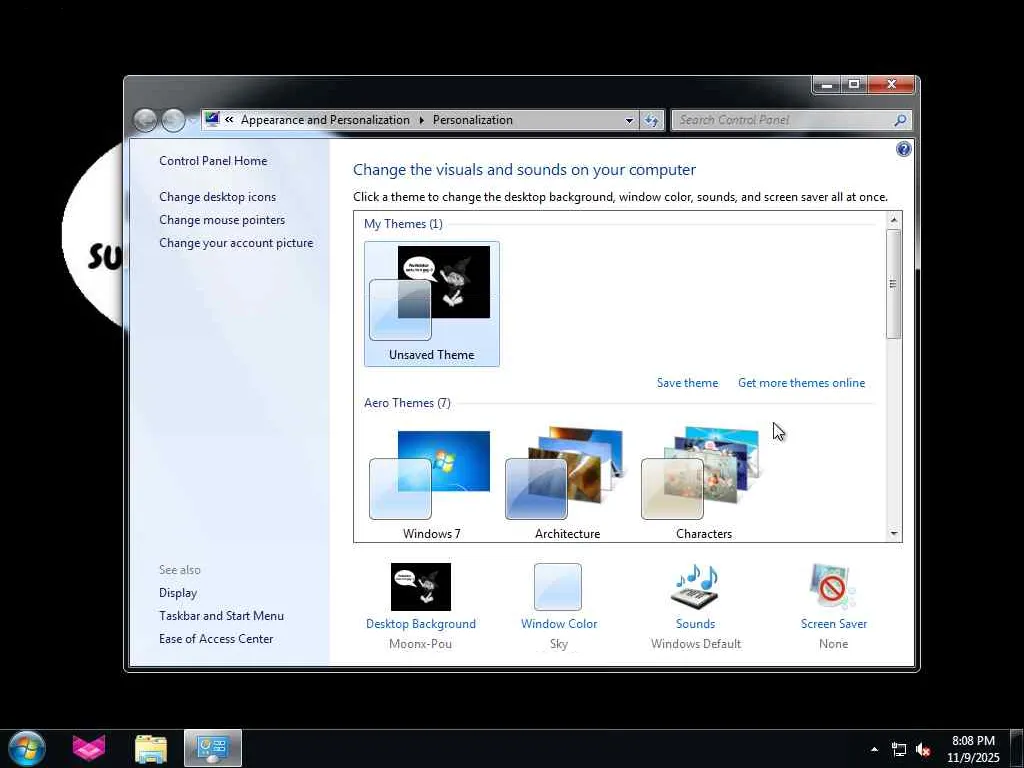Click the Control Panel icon in address bar
The height and width of the screenshot is (768, 1024).
[212, 120]
